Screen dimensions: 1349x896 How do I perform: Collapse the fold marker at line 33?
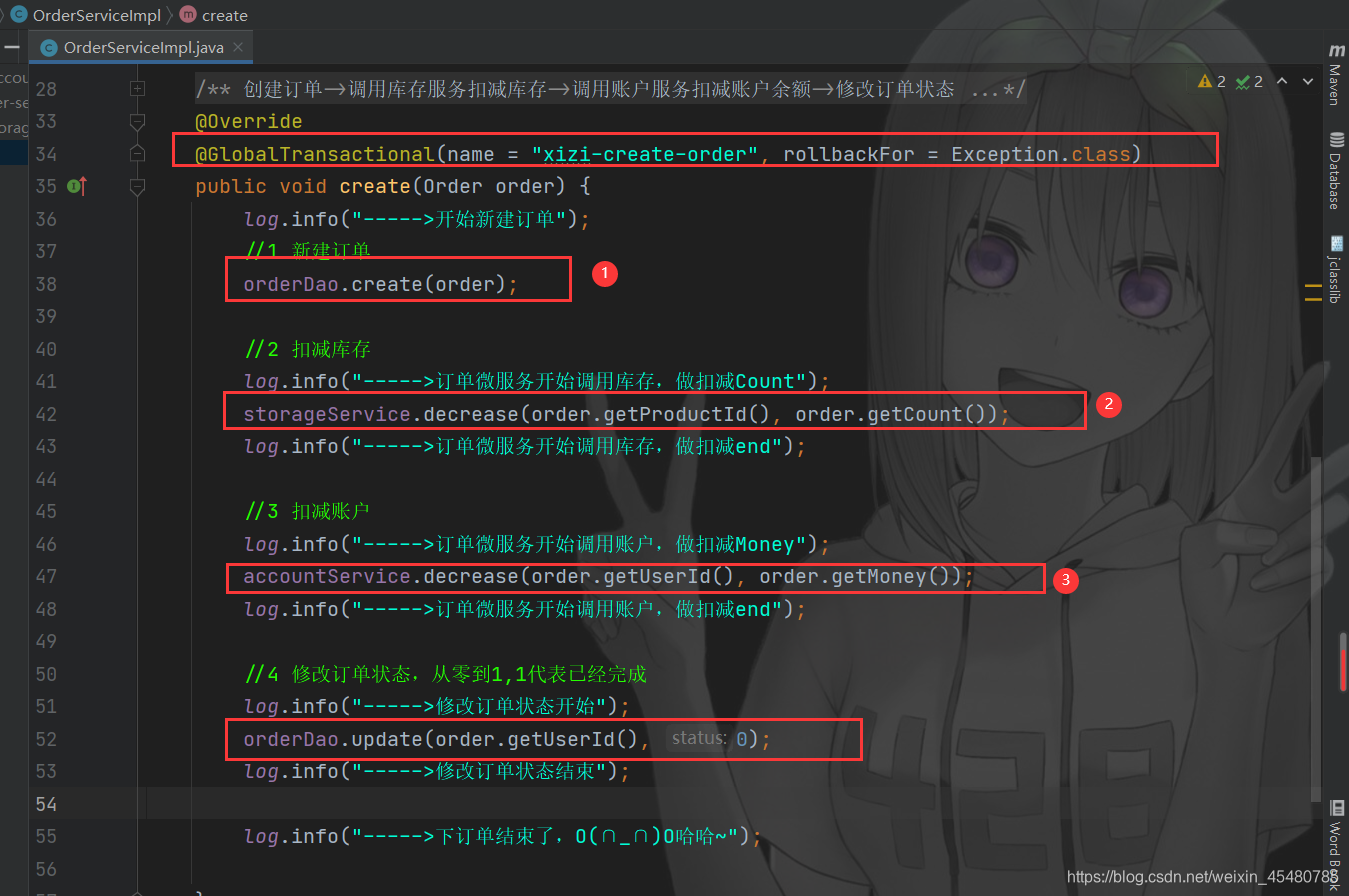point(138,121)
